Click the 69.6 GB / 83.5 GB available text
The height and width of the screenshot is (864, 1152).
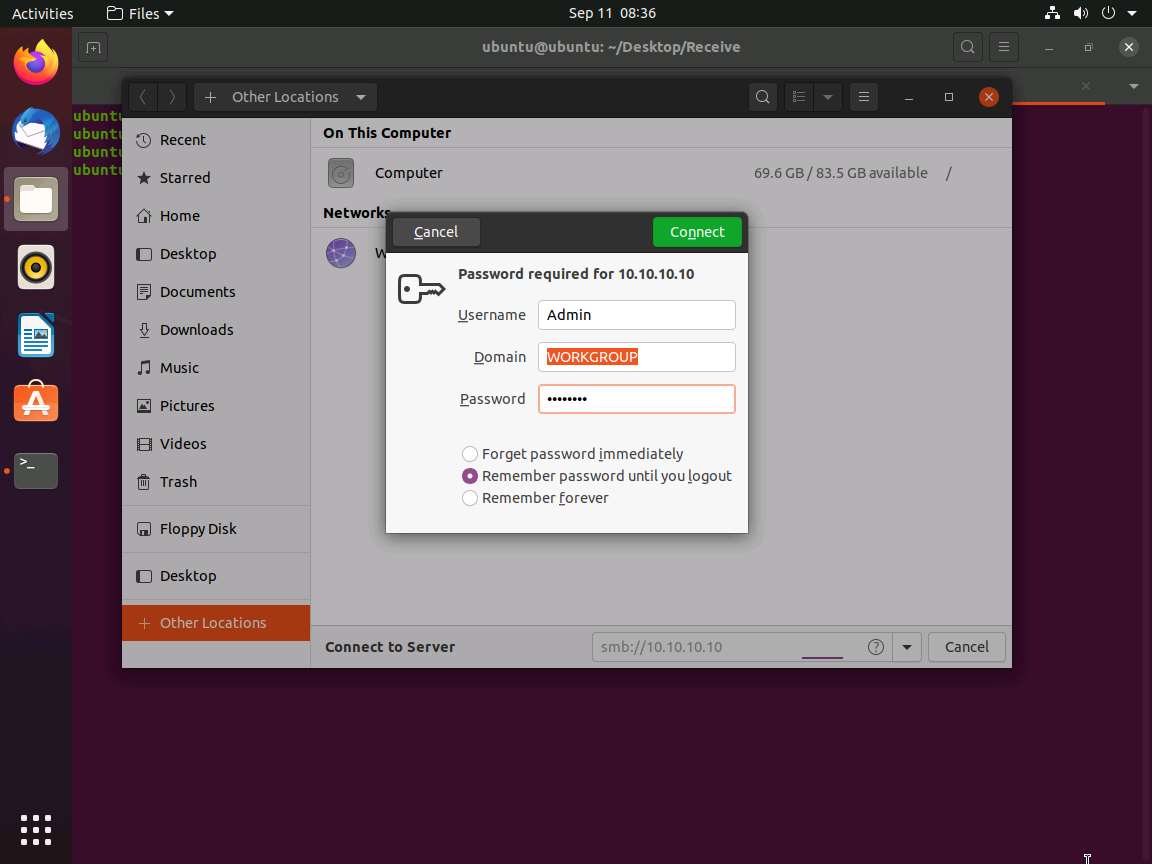pyautogui.click(x=840, y=173)
